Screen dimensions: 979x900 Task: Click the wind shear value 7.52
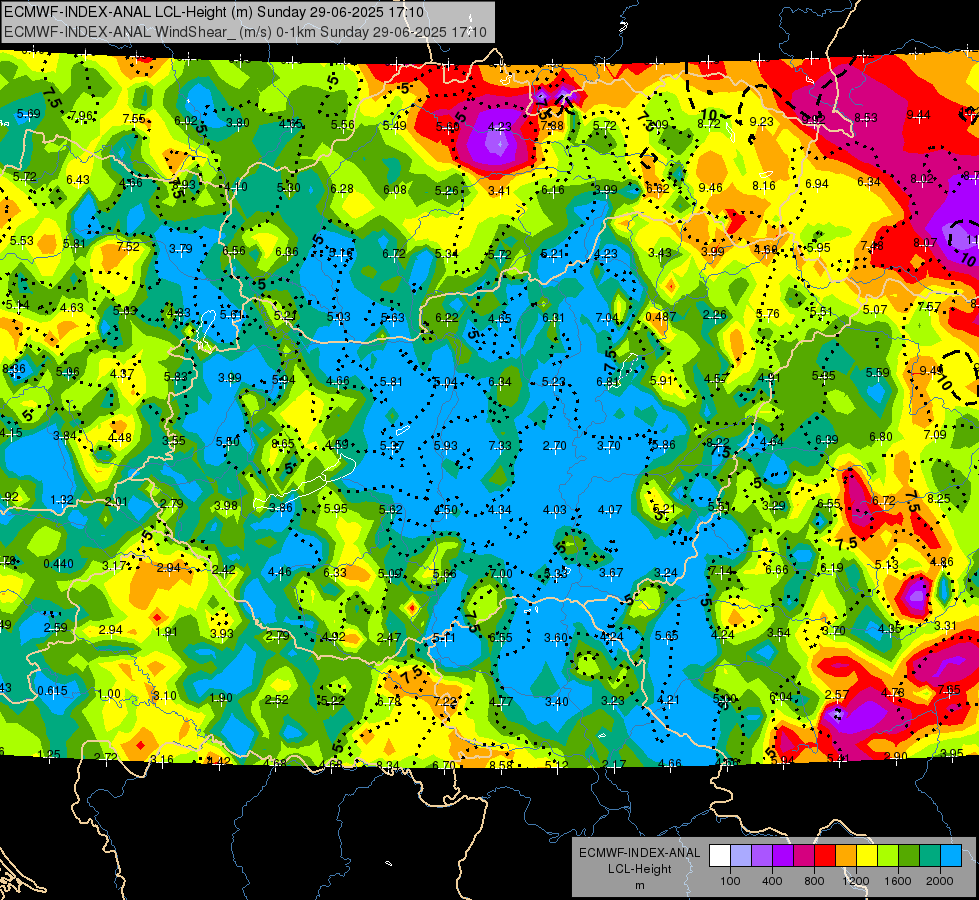128,247
